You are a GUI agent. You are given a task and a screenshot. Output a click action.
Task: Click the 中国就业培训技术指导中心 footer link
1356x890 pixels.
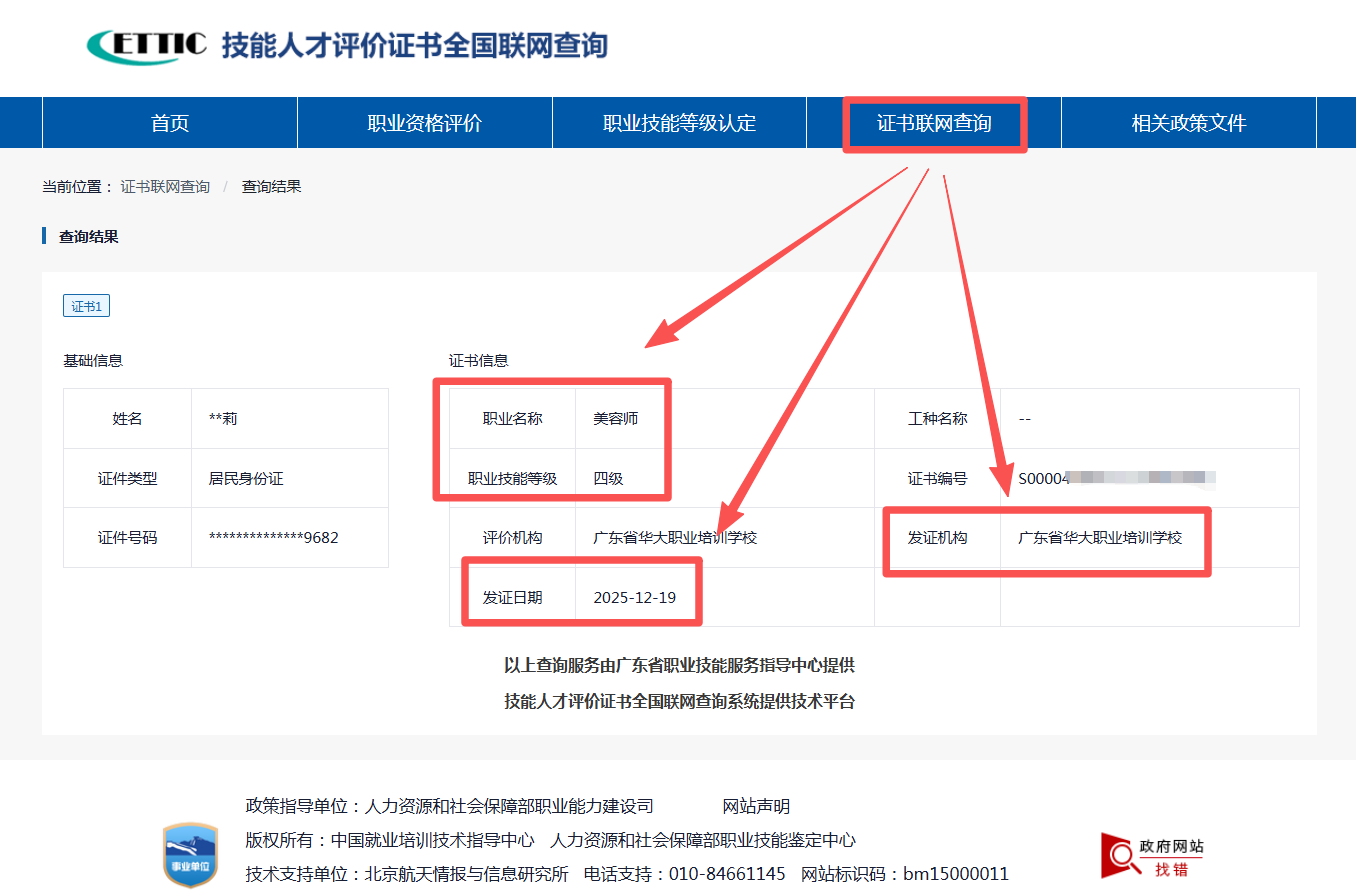pyautogui.click(x=432, y=841)
